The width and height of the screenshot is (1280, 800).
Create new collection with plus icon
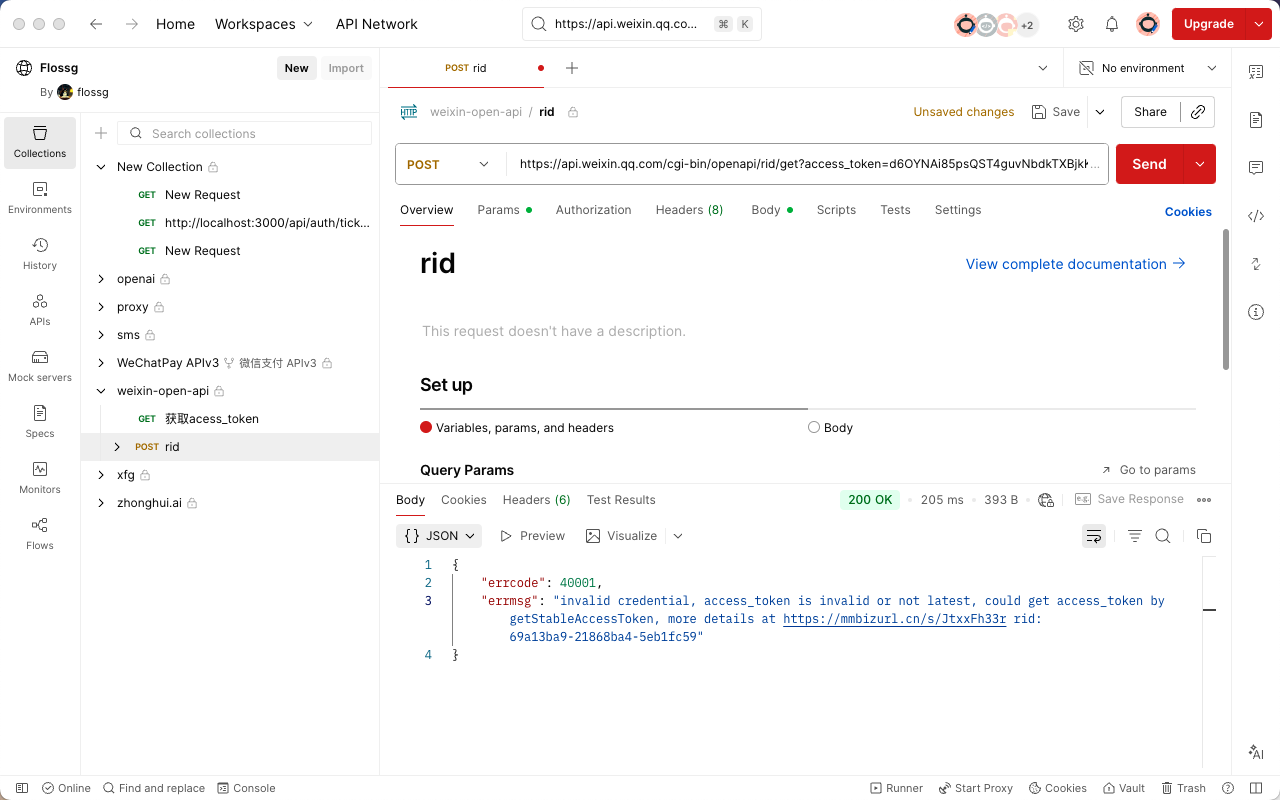coord(101,133)
